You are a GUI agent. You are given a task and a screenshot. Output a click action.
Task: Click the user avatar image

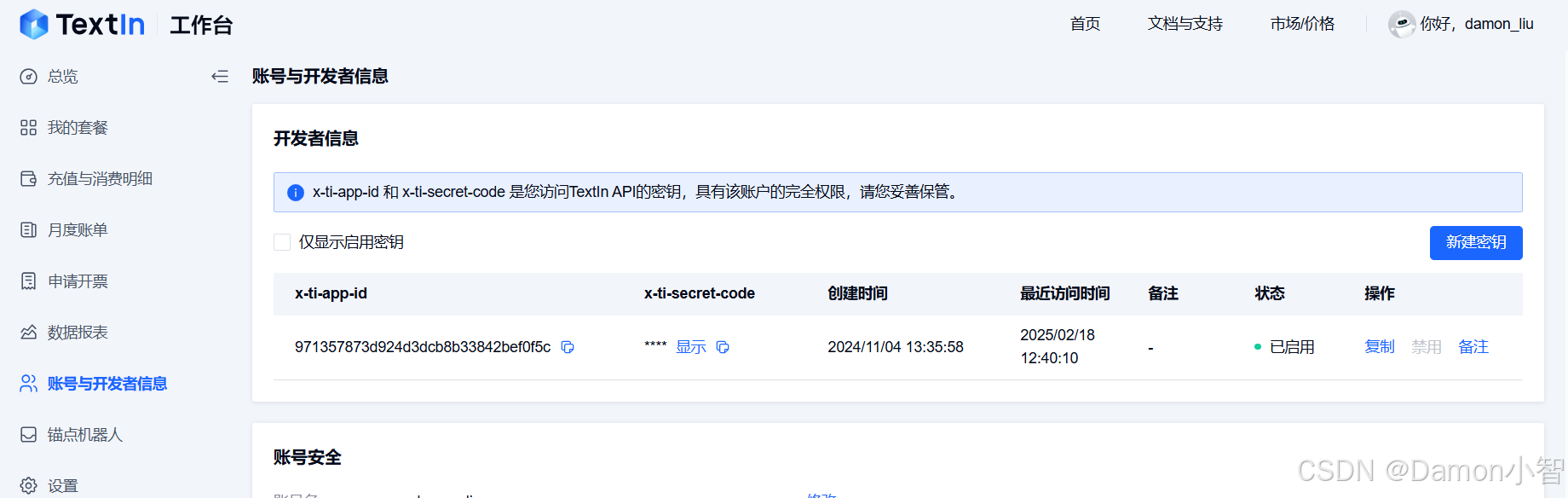pos(1402,24)
